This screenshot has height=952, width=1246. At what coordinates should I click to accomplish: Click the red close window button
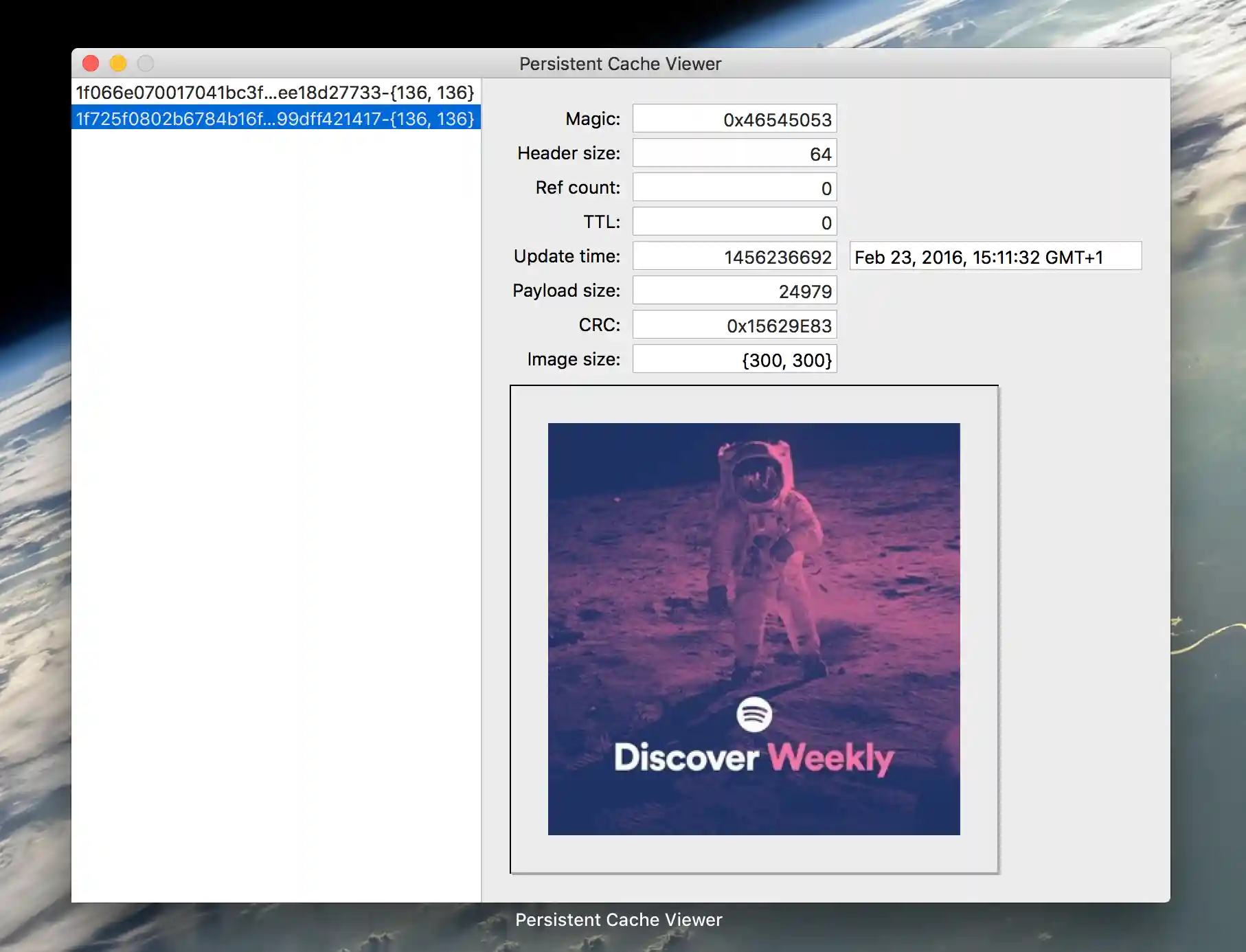91,64
